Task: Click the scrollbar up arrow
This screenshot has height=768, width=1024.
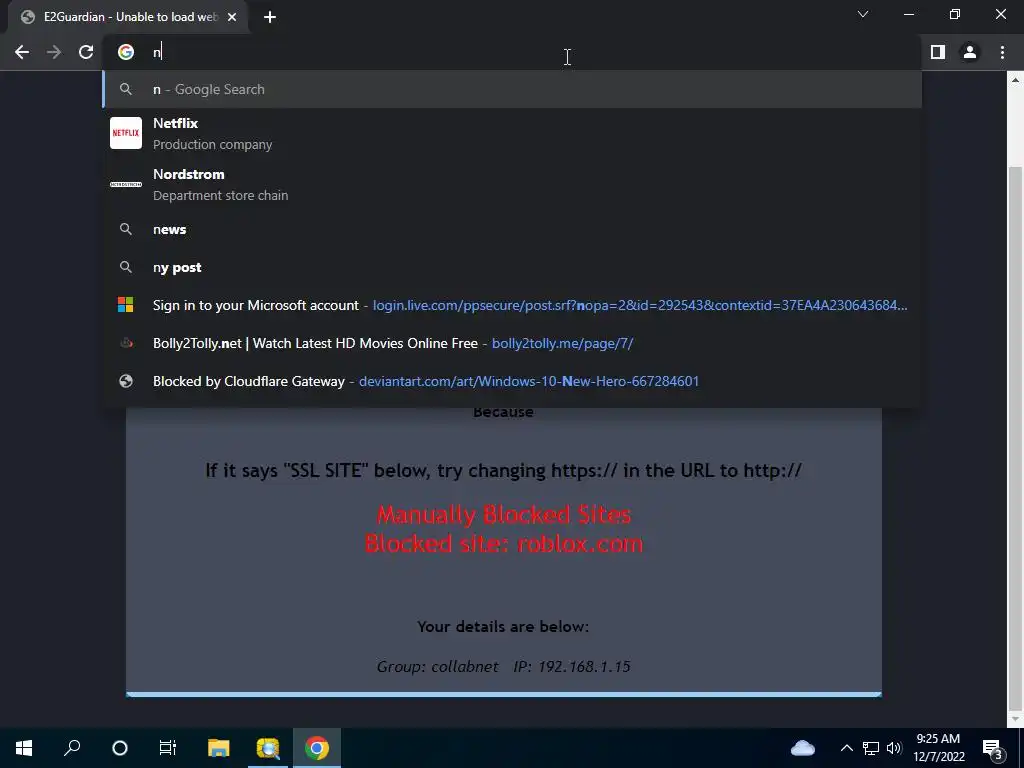Action: [x=1015, y=80]
